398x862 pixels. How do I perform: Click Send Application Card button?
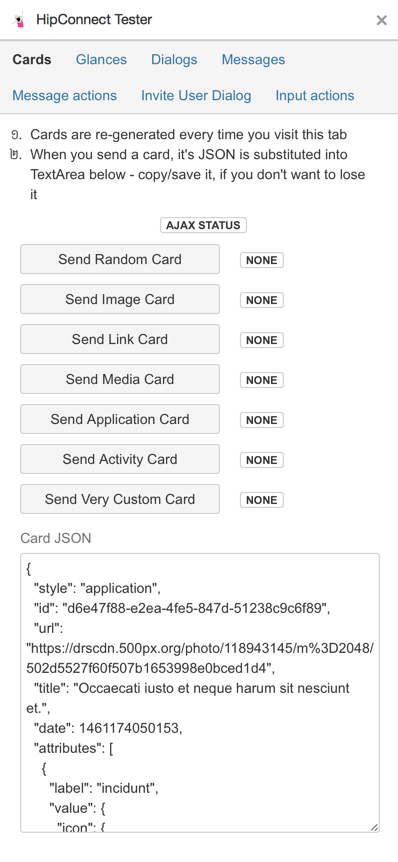[120, 419]
